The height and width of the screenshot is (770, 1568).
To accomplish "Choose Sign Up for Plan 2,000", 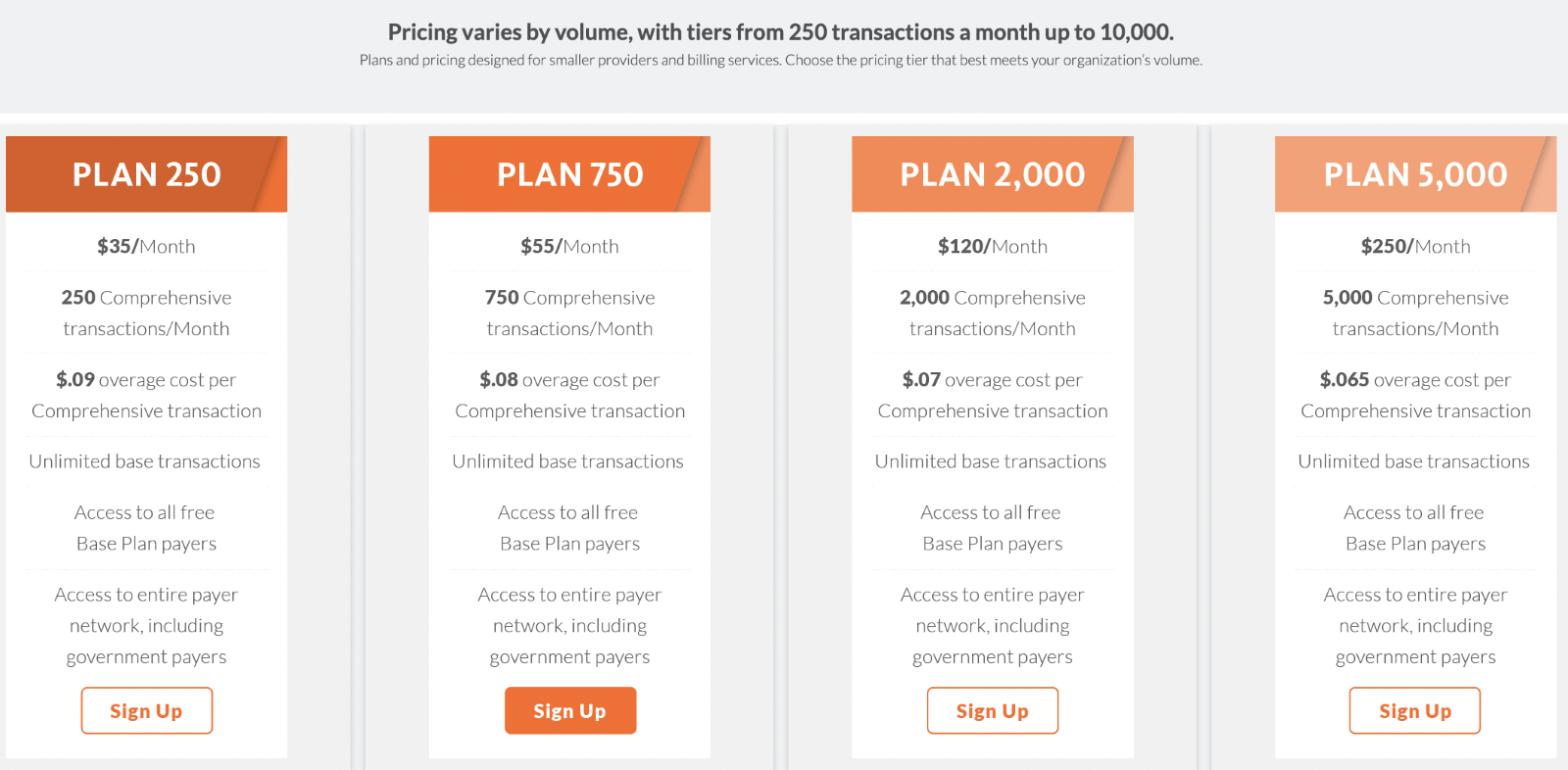I will 993,710.
